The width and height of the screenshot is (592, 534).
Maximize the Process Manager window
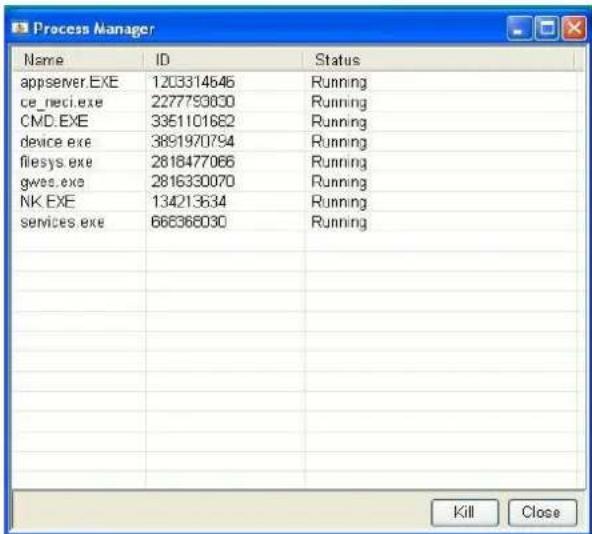(x=547, y=28)
